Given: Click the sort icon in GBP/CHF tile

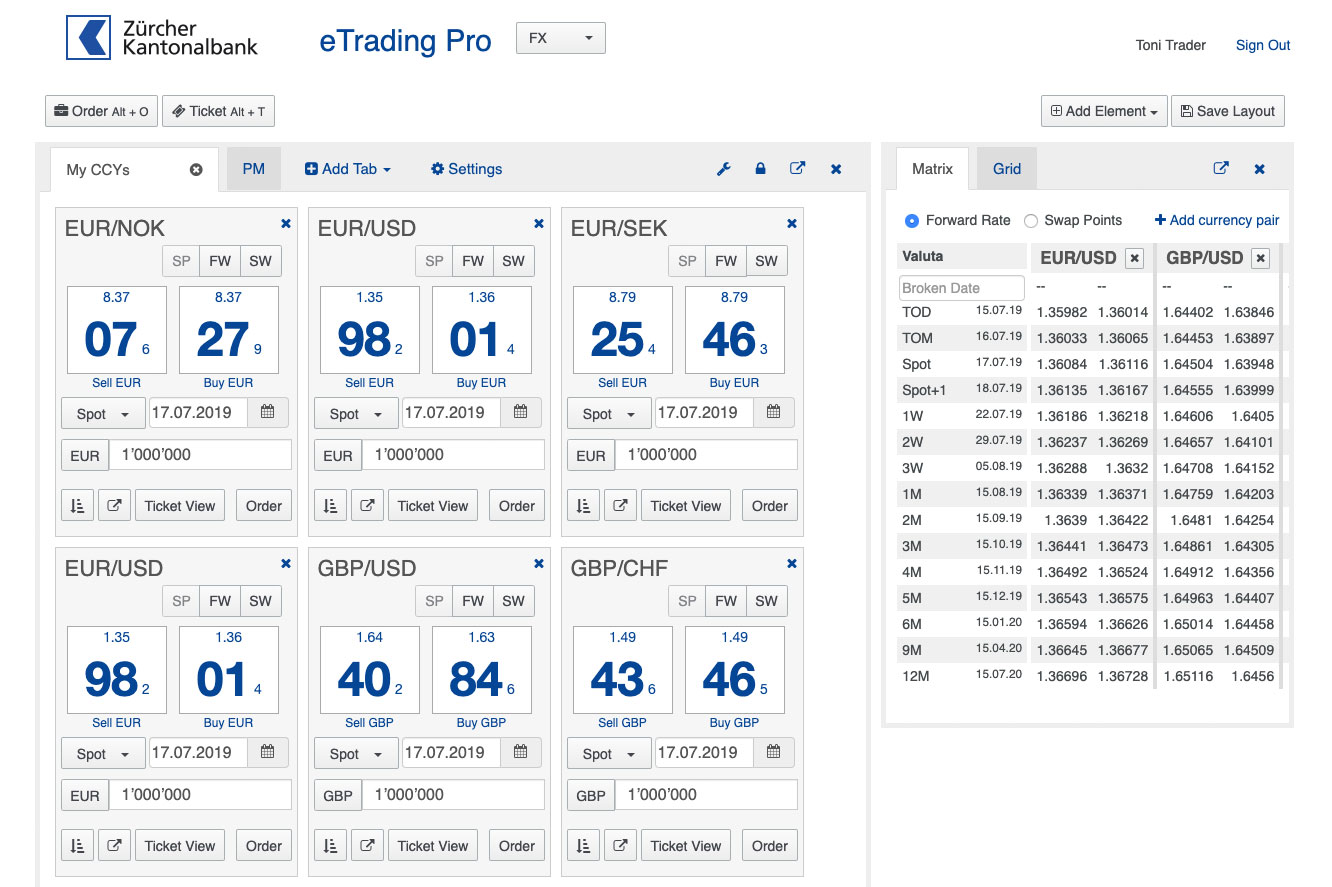Looking at the screenshot, I should tap(583, 846).
